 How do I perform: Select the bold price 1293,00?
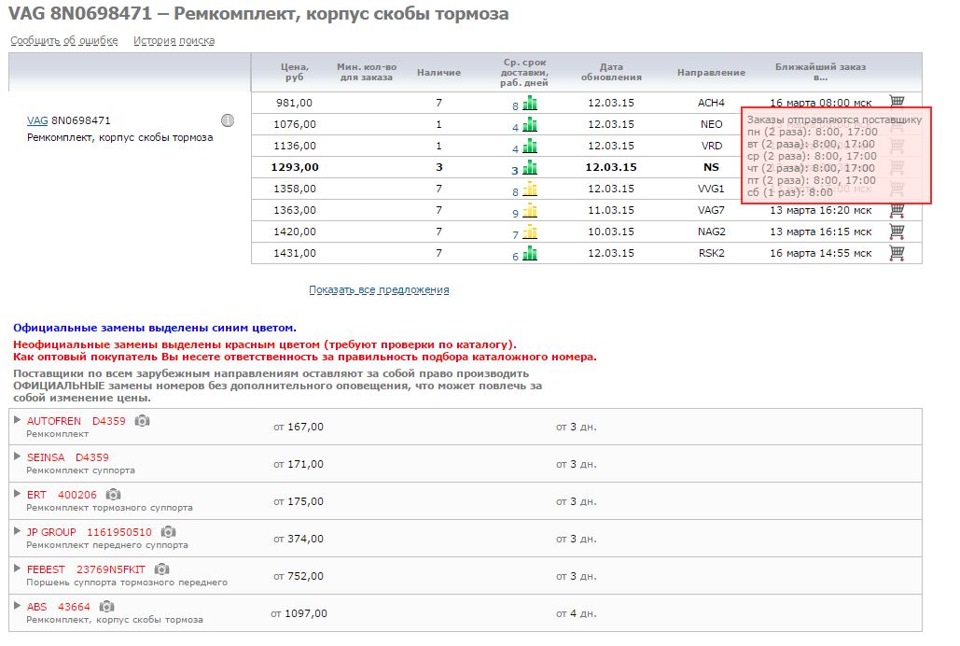pos(294,167)
